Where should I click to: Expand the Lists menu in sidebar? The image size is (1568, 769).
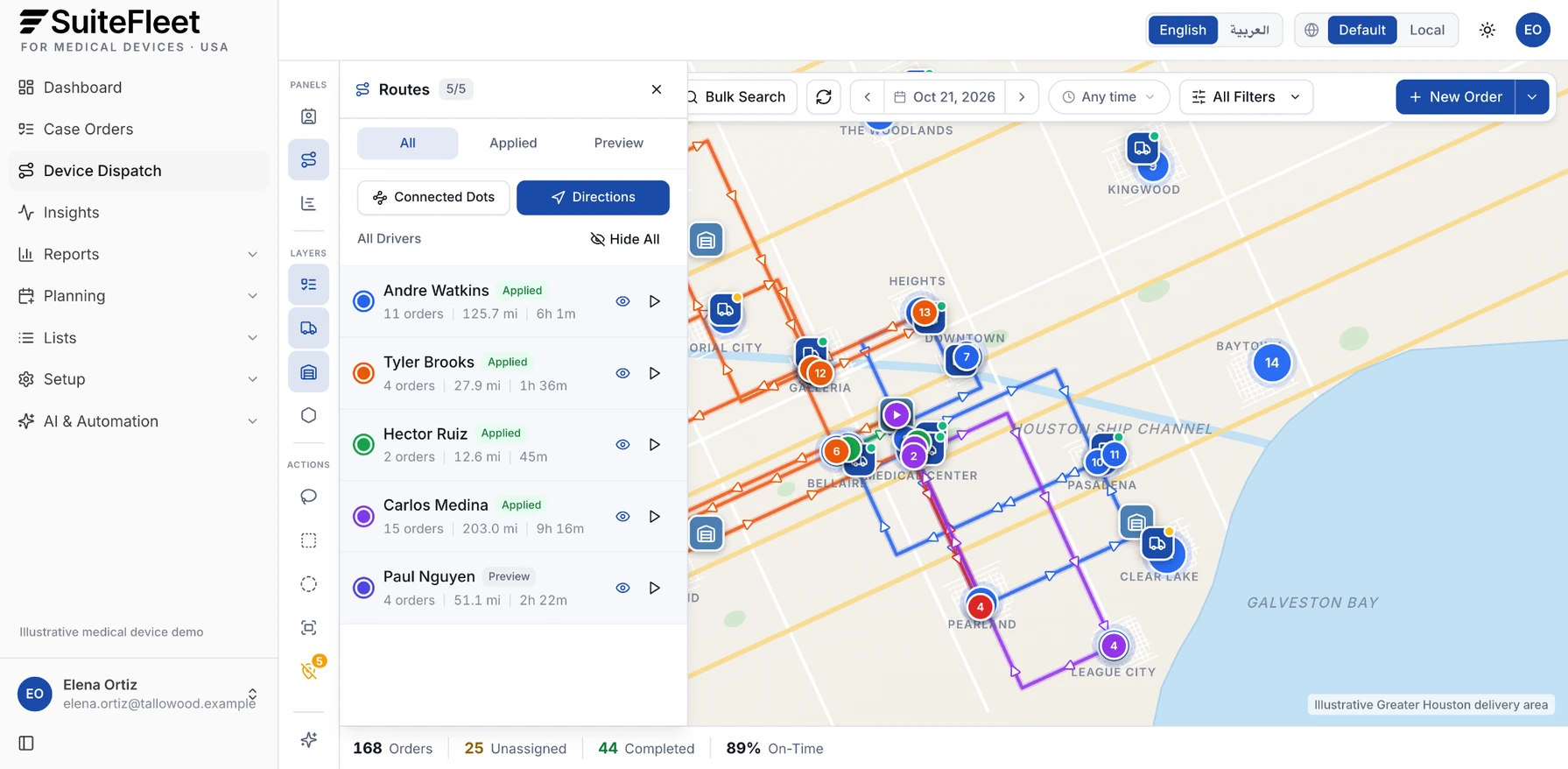139,338
